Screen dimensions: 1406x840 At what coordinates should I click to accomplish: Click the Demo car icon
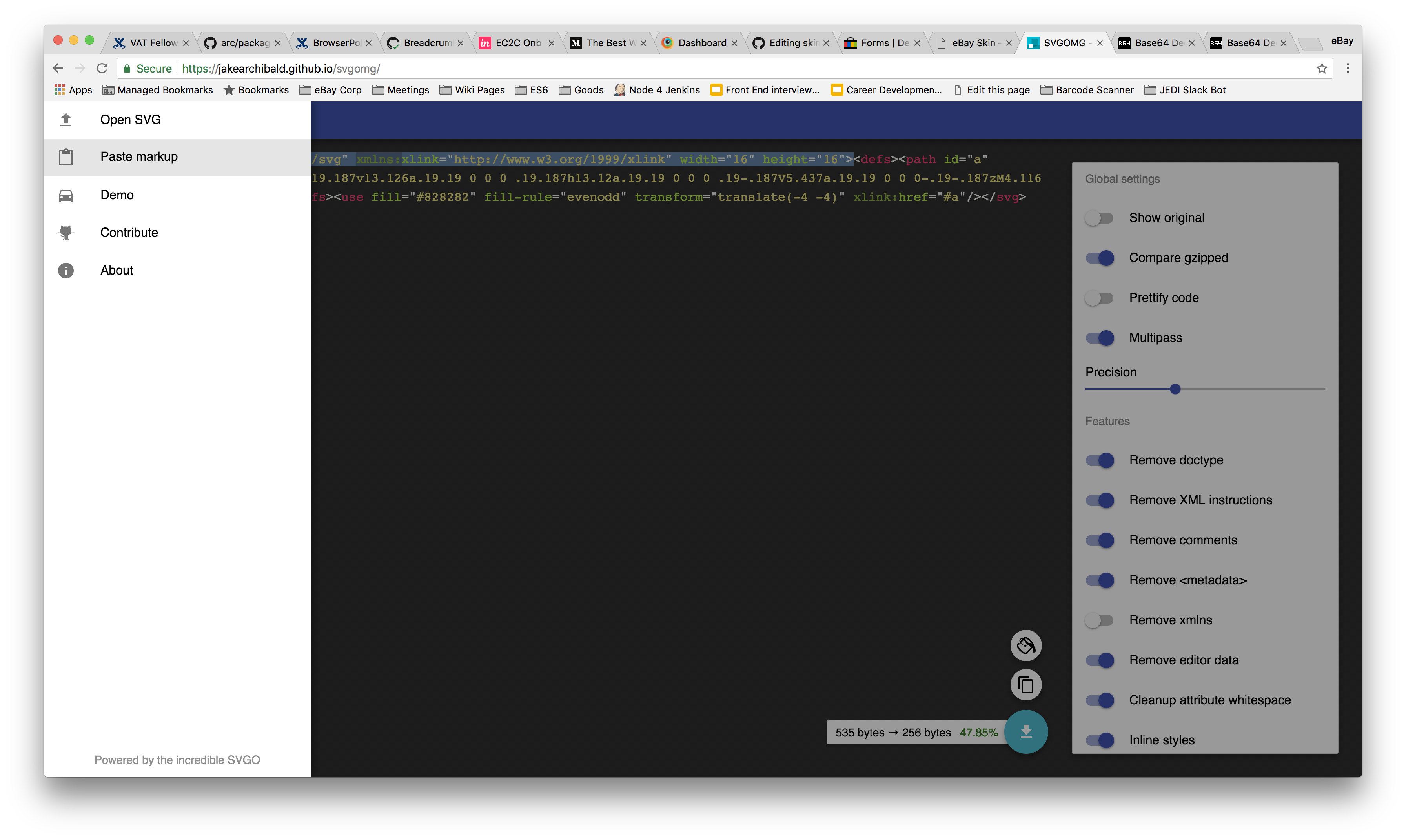pos(66,195)
